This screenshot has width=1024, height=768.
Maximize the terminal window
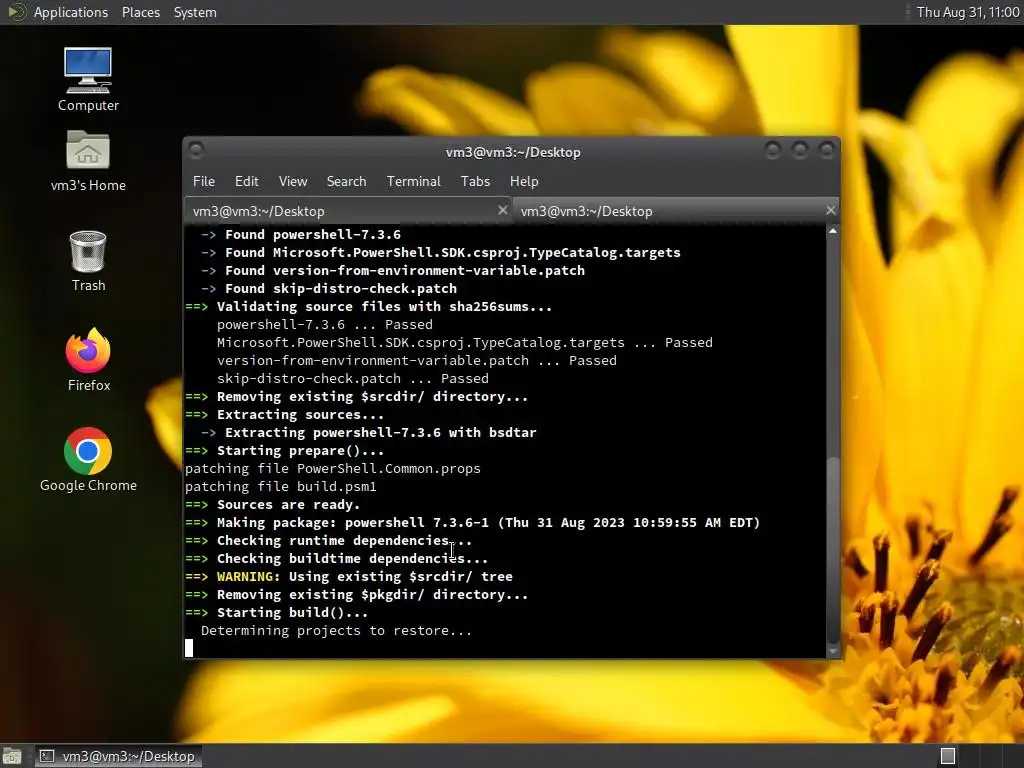point(799,151)
